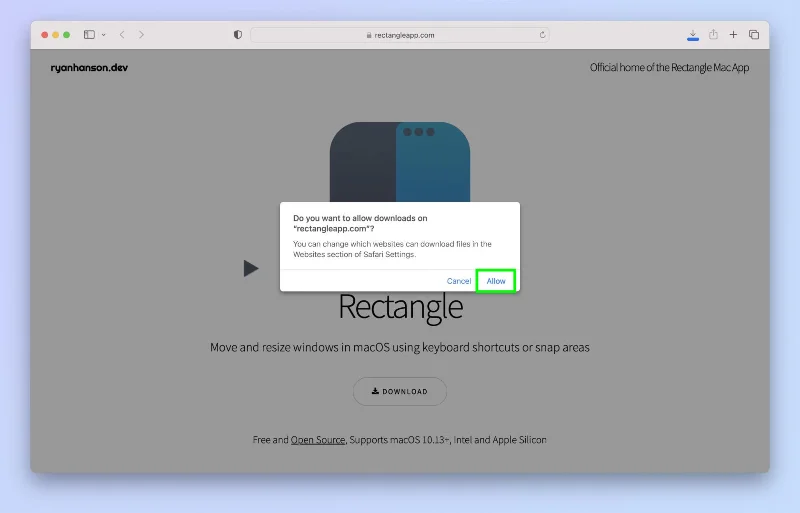Cancel the download permission dialog

coord(459,281)
